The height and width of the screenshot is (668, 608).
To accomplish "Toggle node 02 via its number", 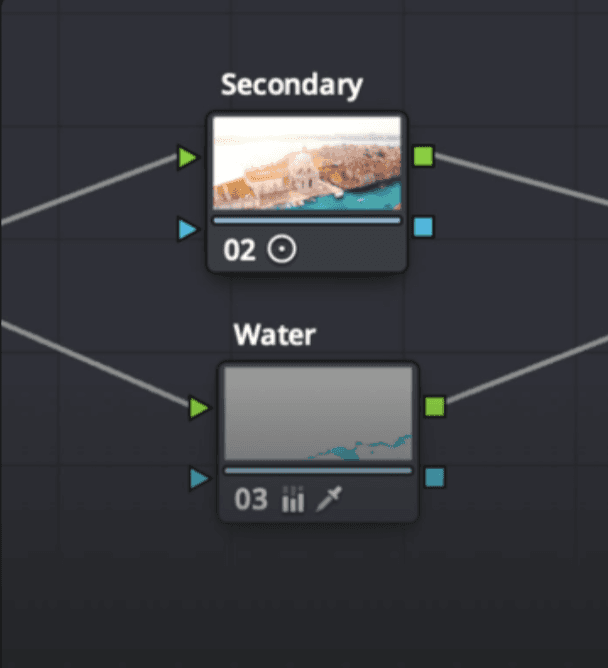I will pos(239,250).
